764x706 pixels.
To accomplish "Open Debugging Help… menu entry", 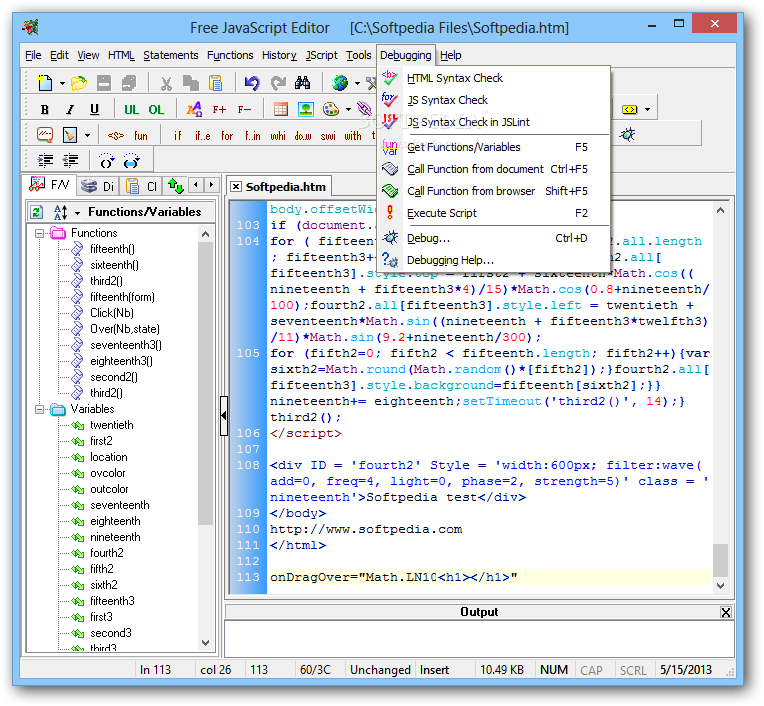I will click(493, 260).
